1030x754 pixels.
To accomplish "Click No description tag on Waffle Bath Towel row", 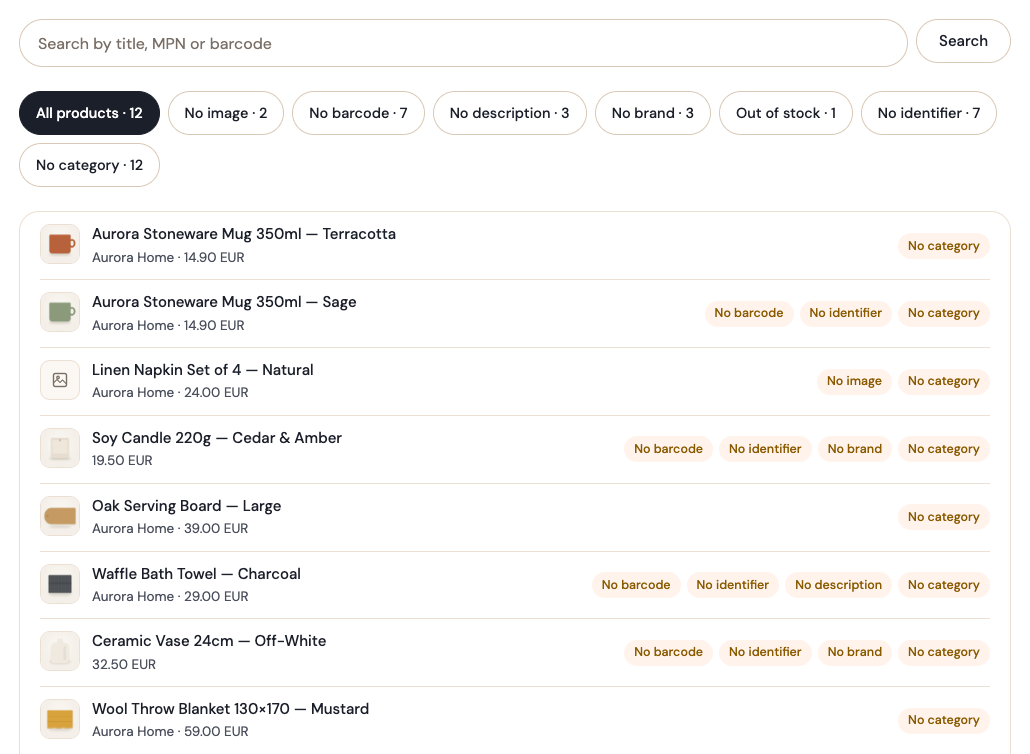I will tap(838, 585).
